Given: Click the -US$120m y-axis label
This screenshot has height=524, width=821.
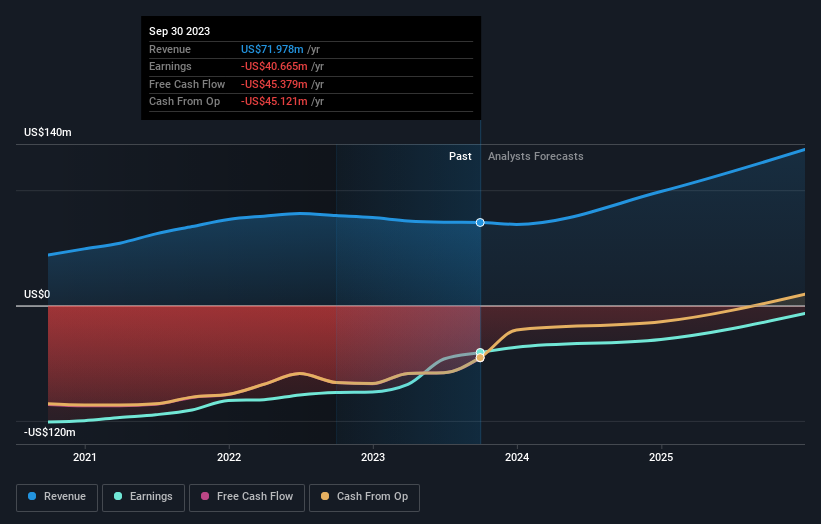Looking at the screenshot, I should coord(50,432).
